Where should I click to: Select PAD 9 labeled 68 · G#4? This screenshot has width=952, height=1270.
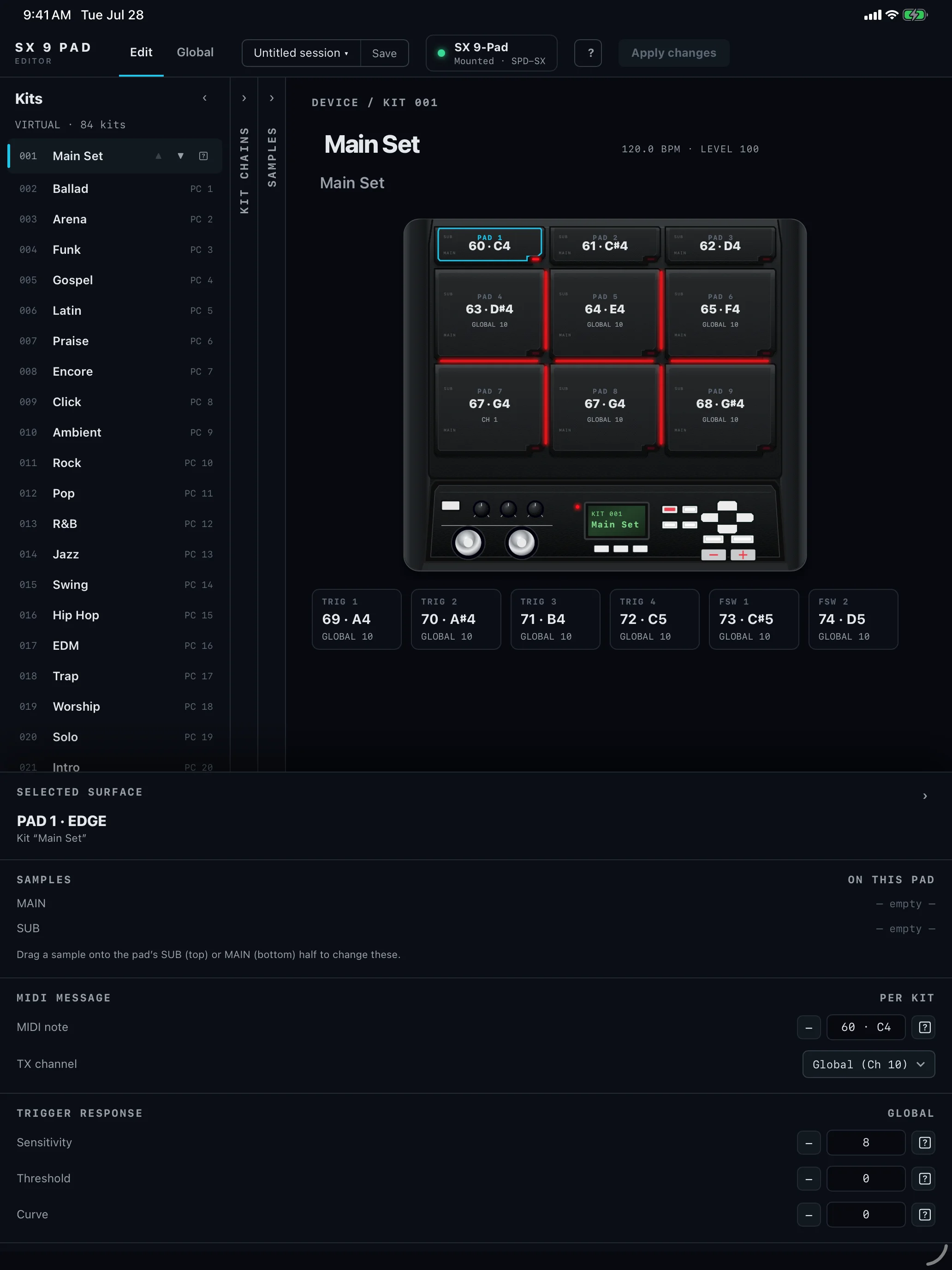click(720, 408)
